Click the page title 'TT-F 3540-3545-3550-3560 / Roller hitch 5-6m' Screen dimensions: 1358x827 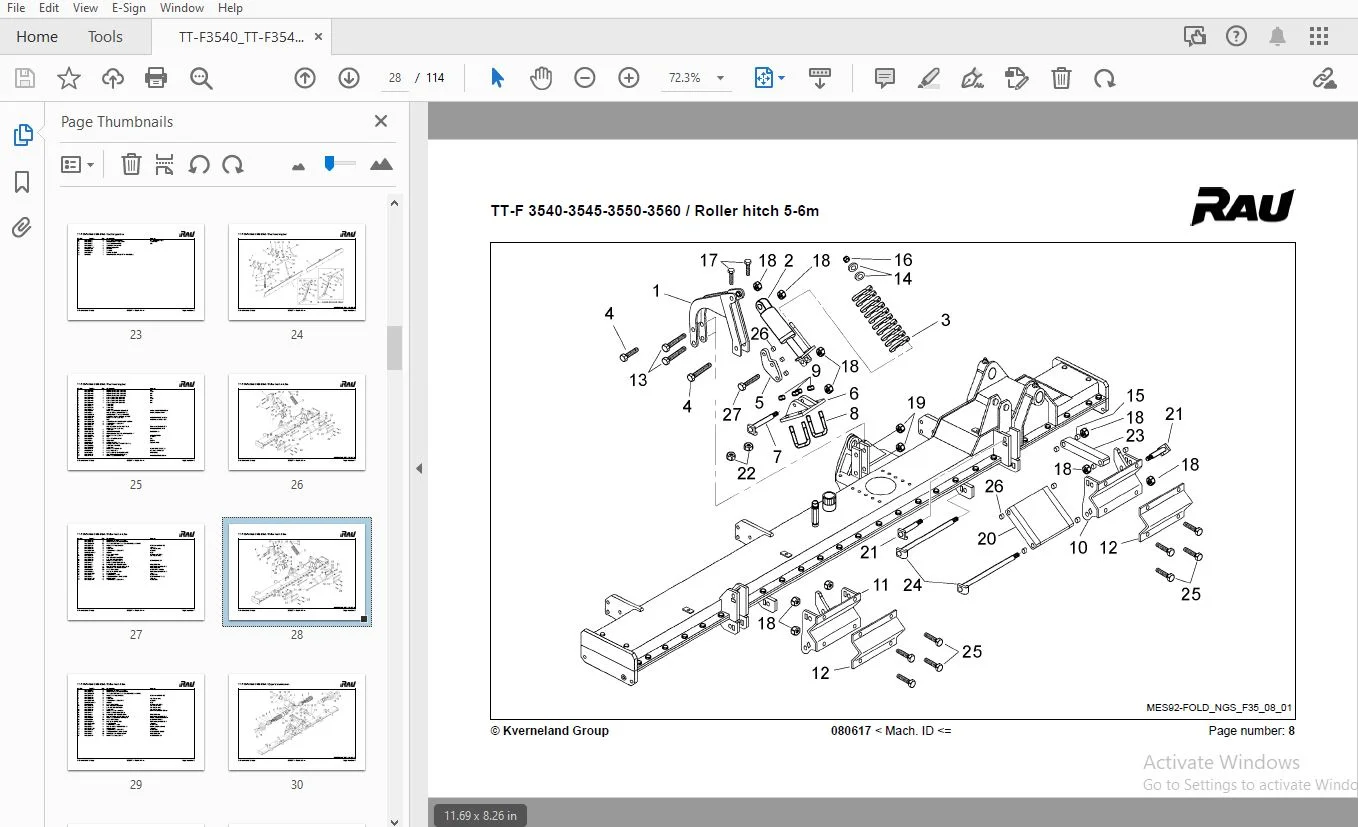pos(655,211)
